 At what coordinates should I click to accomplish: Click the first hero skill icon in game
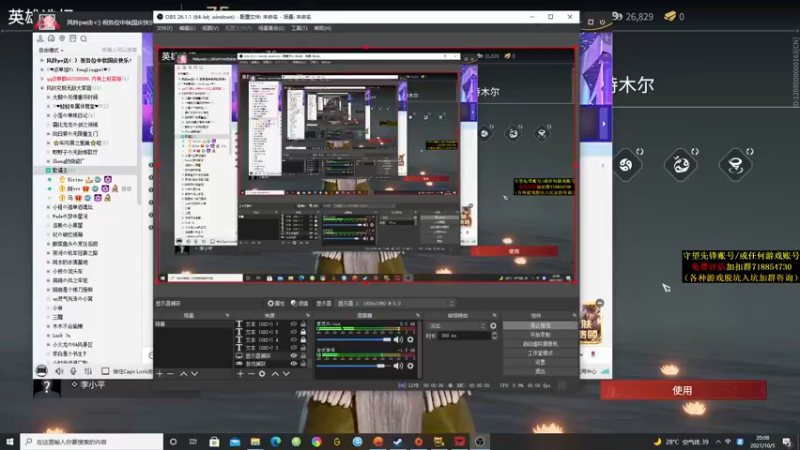click(626, 164)
